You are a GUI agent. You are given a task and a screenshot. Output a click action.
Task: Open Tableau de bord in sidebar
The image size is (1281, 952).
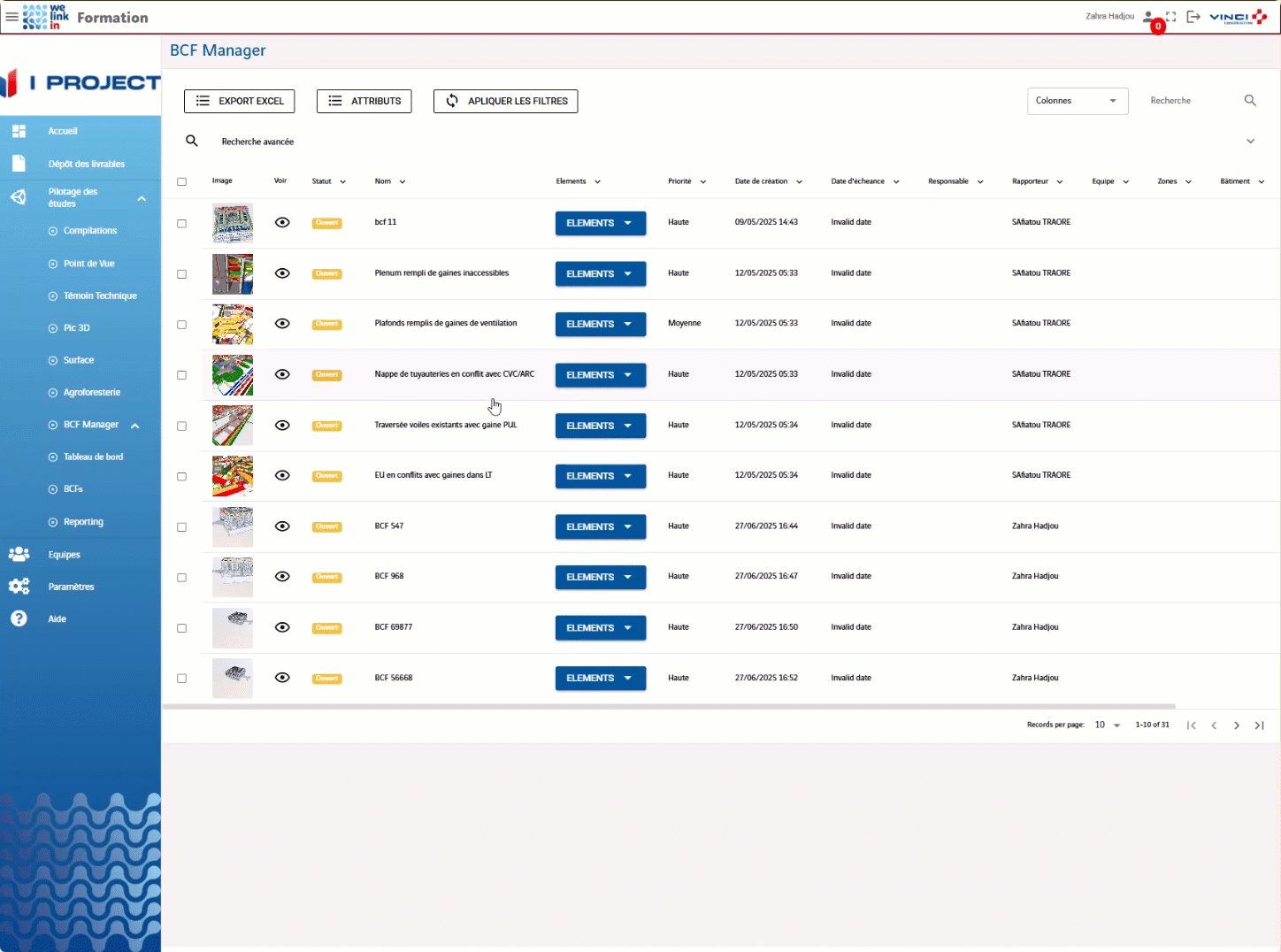[x=93, y=457]
